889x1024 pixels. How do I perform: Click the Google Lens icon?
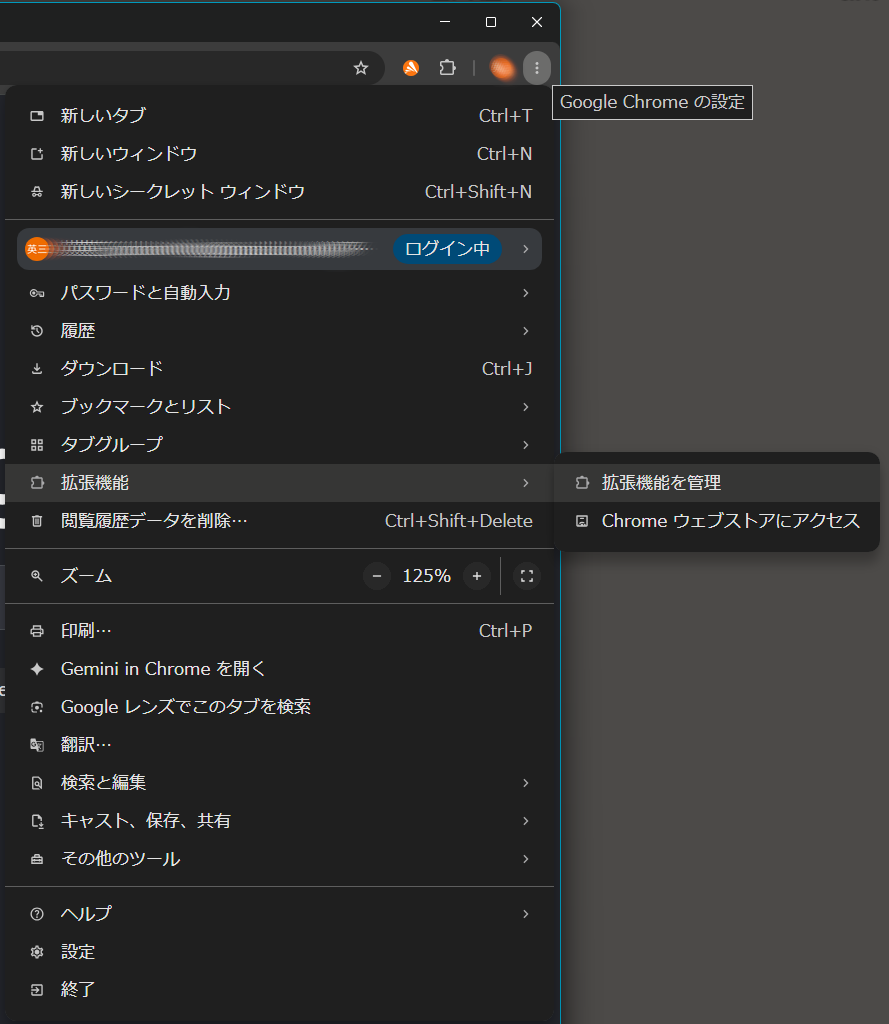37,707
